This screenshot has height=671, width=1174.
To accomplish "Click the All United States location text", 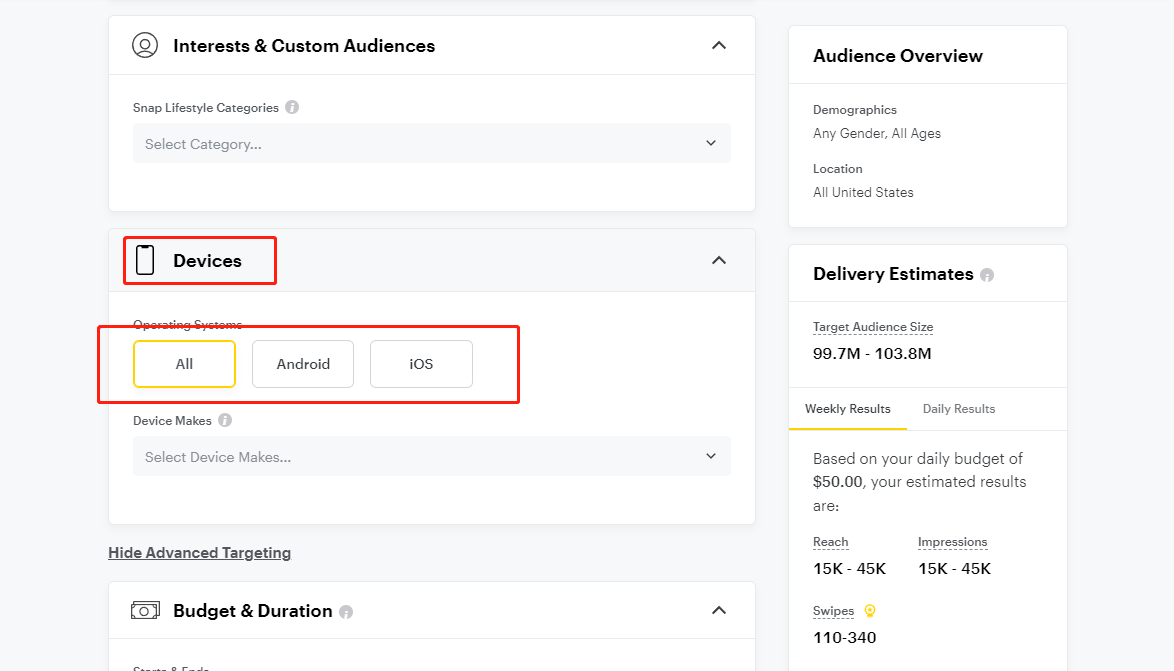I will click(x=863, y=192).
